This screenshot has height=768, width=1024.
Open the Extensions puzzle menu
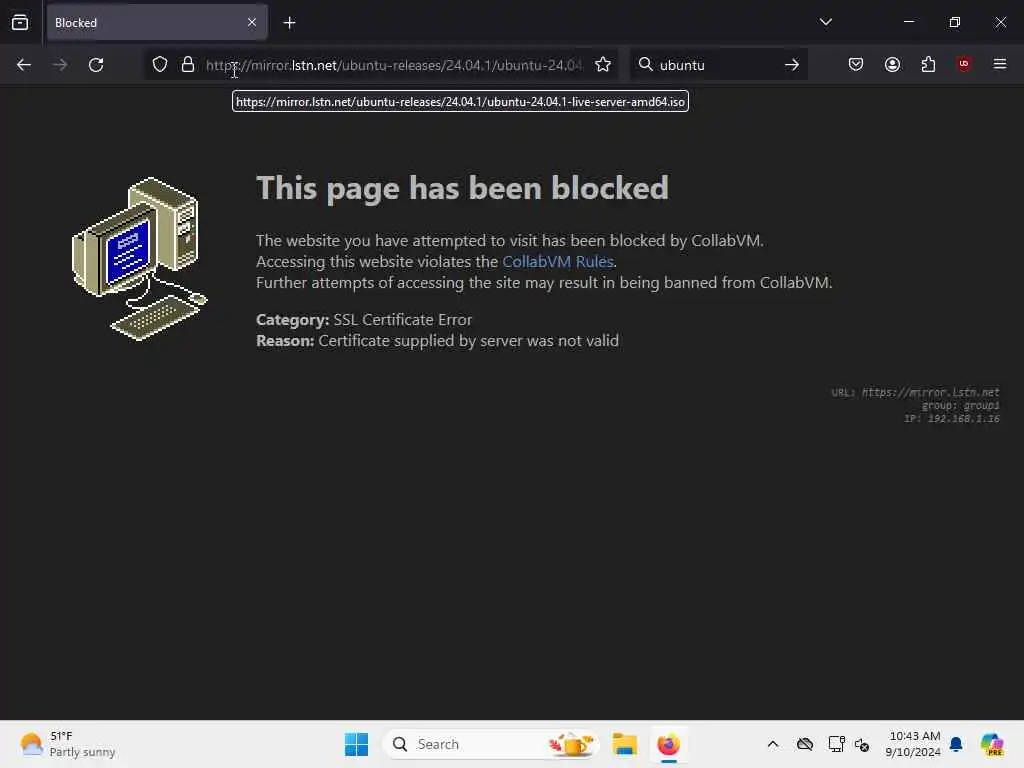click(928, 64)
